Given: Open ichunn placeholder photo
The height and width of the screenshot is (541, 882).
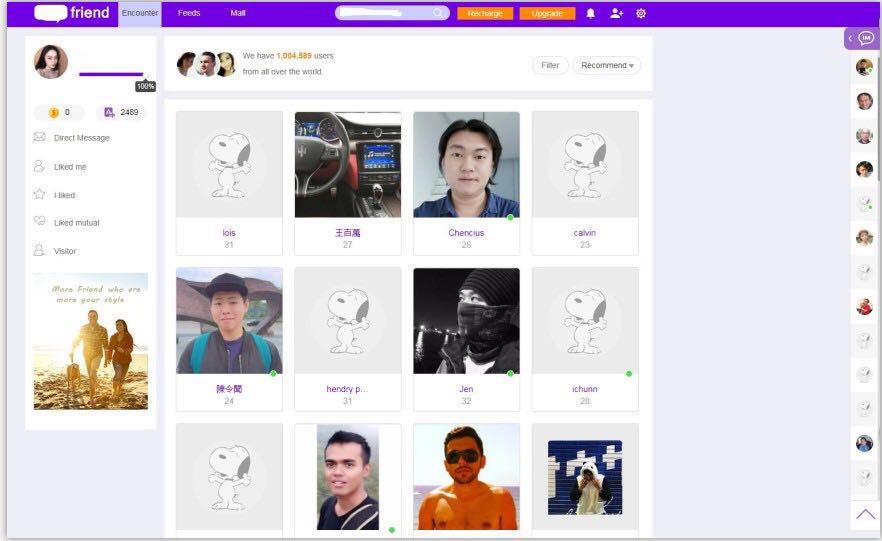Looking at the screenshot, I should point(585,321).
